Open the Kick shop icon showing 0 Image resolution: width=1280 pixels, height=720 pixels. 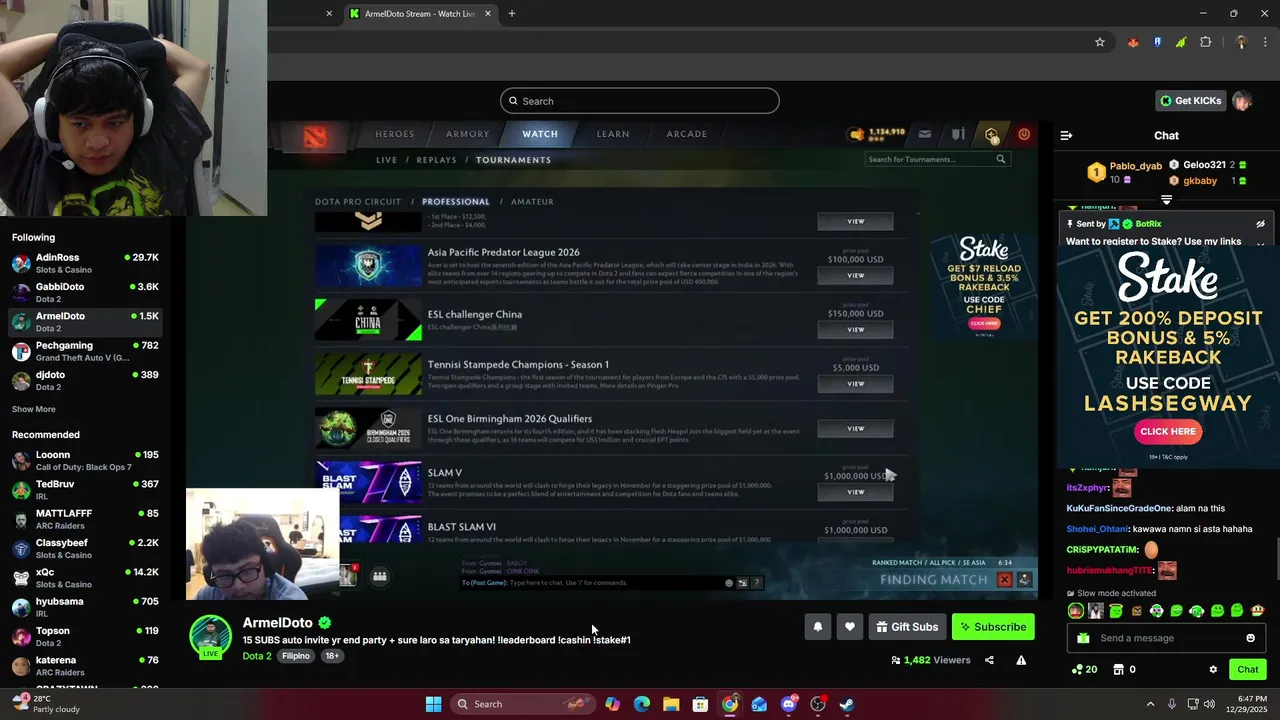[1125, 669]
